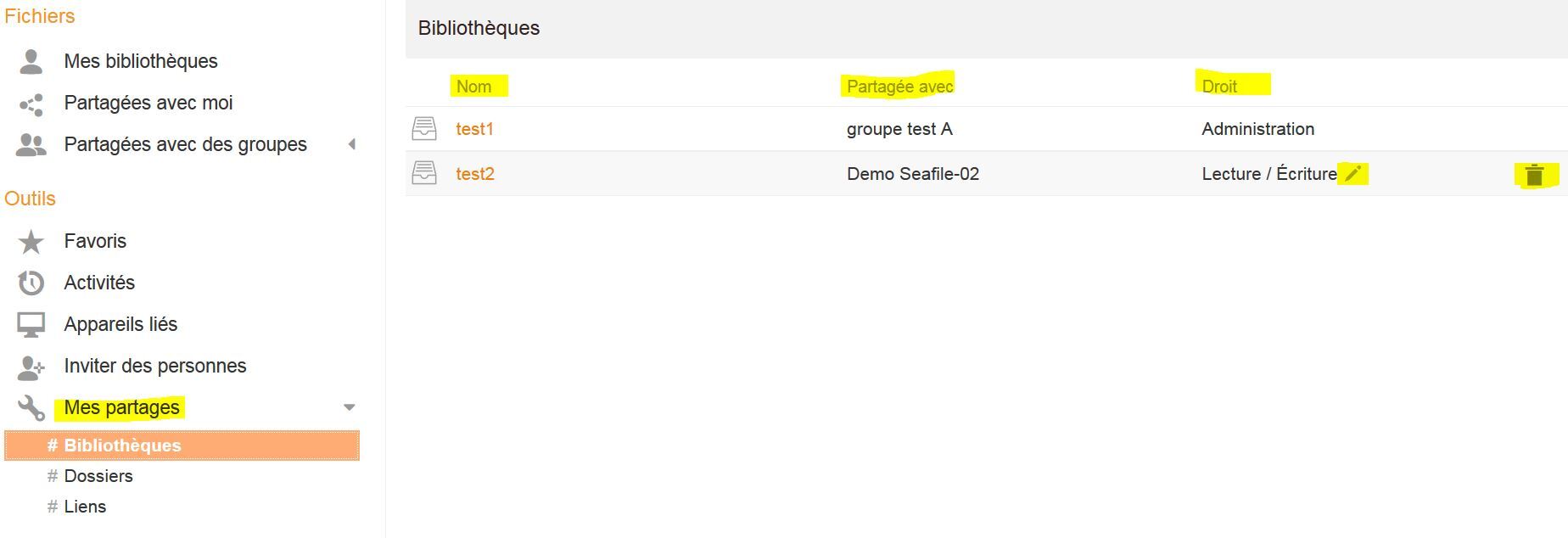Click the library icon beside test1
Screen dimensions: 1568x538
pyautogui.click(x=424, y=129)
